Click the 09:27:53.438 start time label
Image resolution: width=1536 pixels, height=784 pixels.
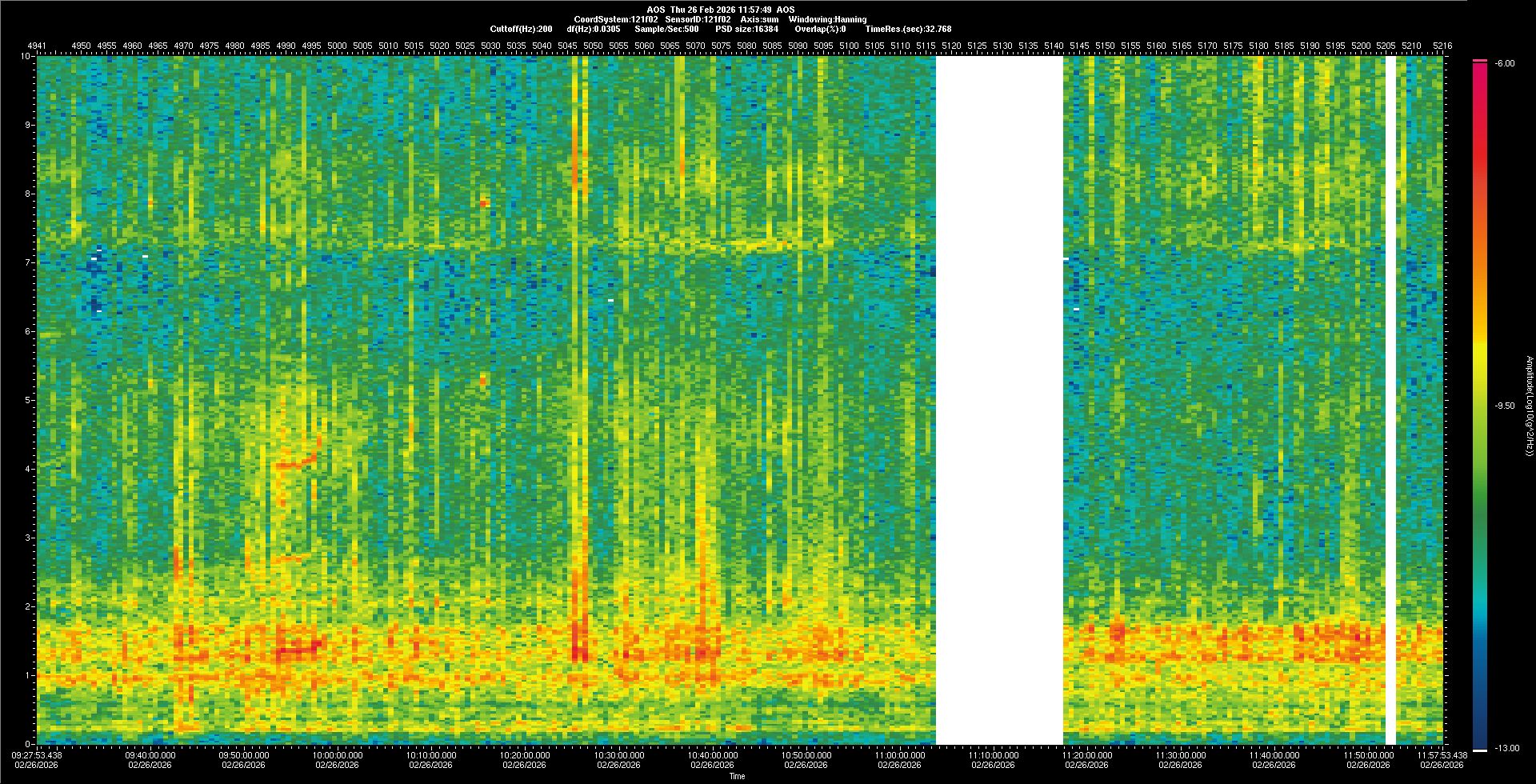(37, 754)
